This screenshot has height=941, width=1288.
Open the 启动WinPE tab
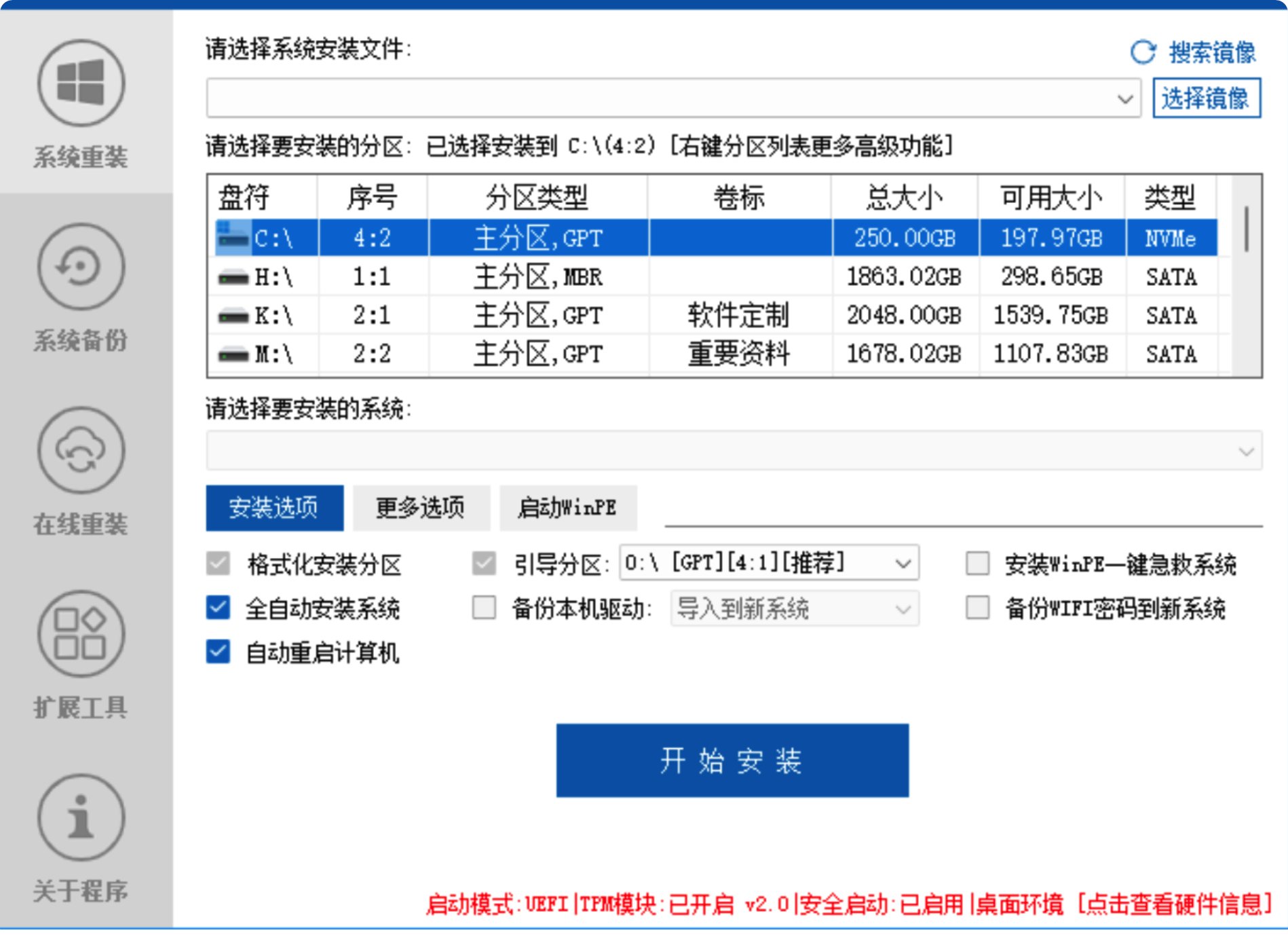568,507
